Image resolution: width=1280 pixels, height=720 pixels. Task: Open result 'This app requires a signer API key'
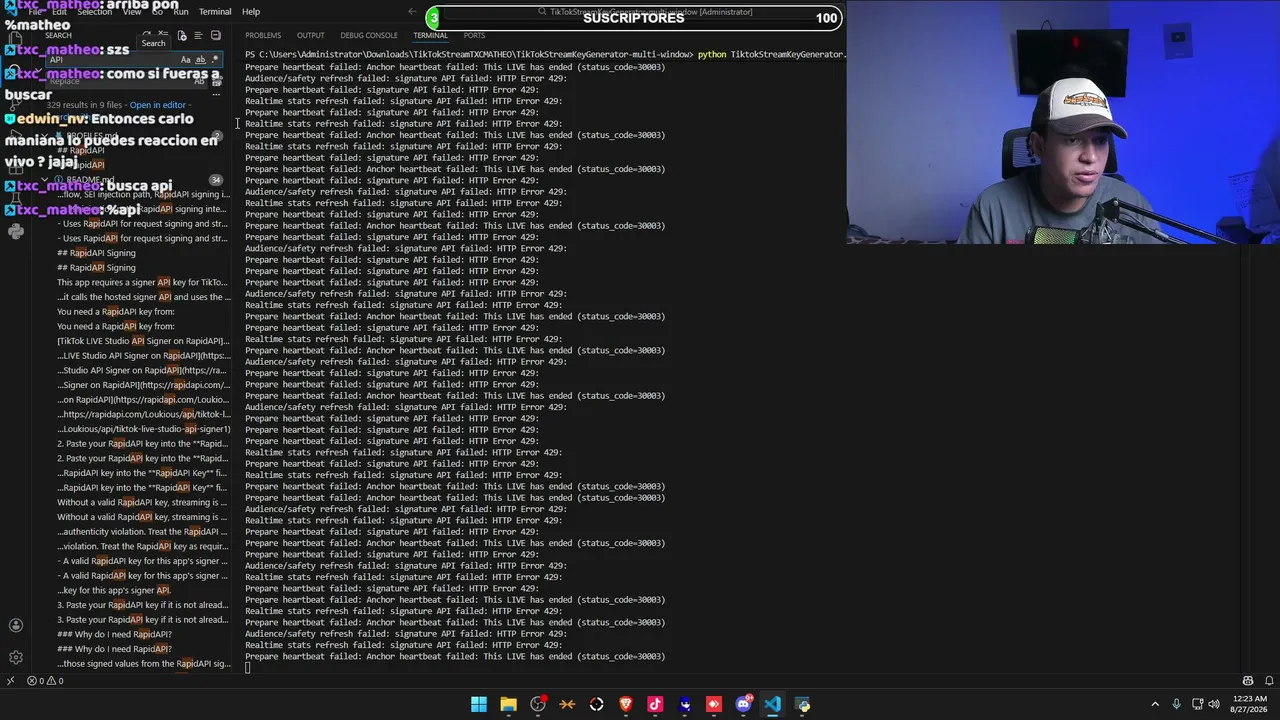click(142, 282)
